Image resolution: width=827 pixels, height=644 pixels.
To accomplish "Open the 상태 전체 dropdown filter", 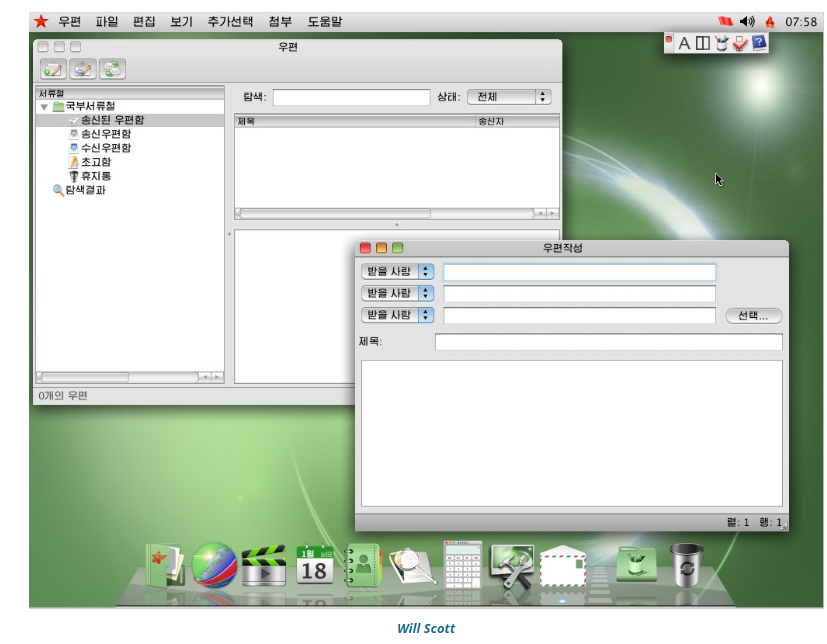I will click(509, 97).
